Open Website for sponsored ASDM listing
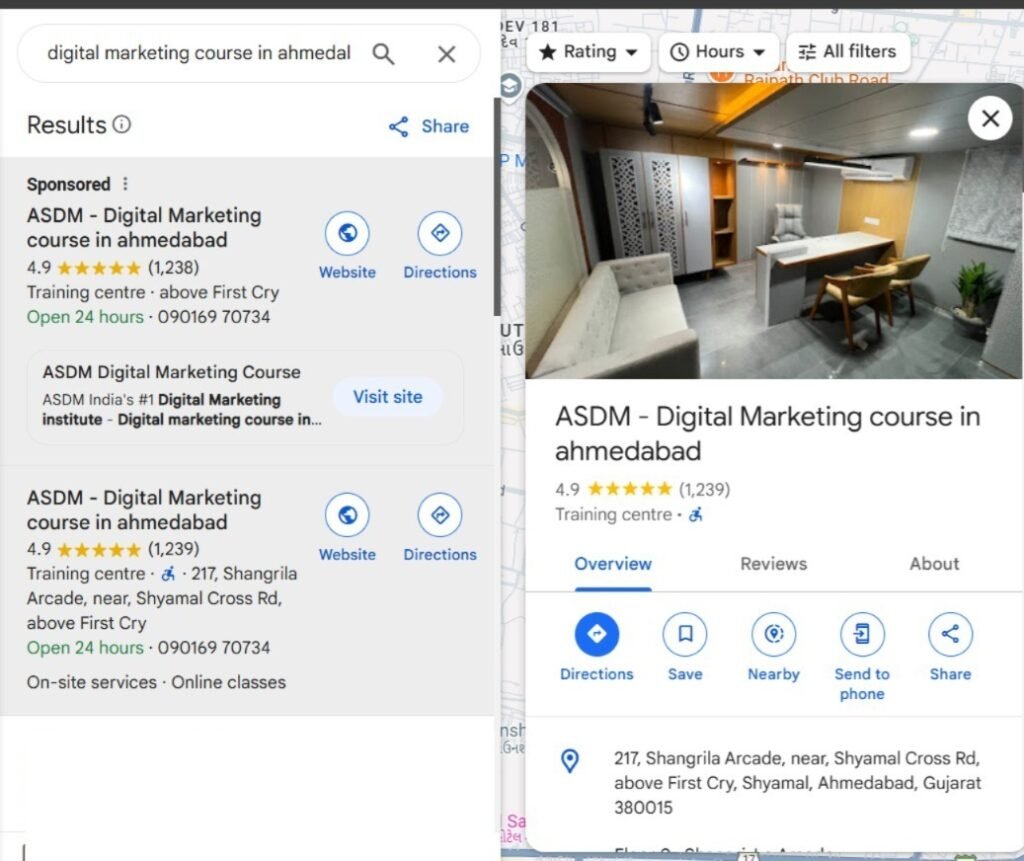The width and height of the screenshot is (1024, 861). [x=347, y=246]
